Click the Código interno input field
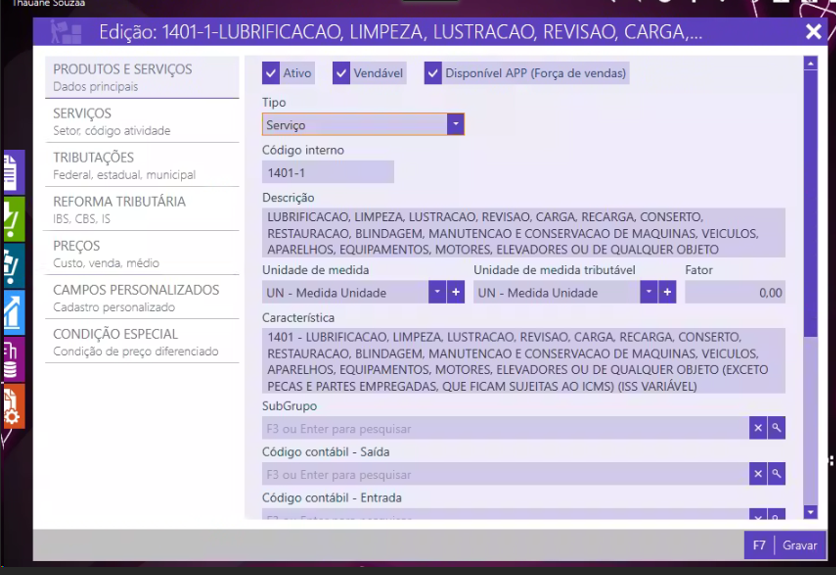This screenshot has width=836, height=575. (x=328, y=172)
